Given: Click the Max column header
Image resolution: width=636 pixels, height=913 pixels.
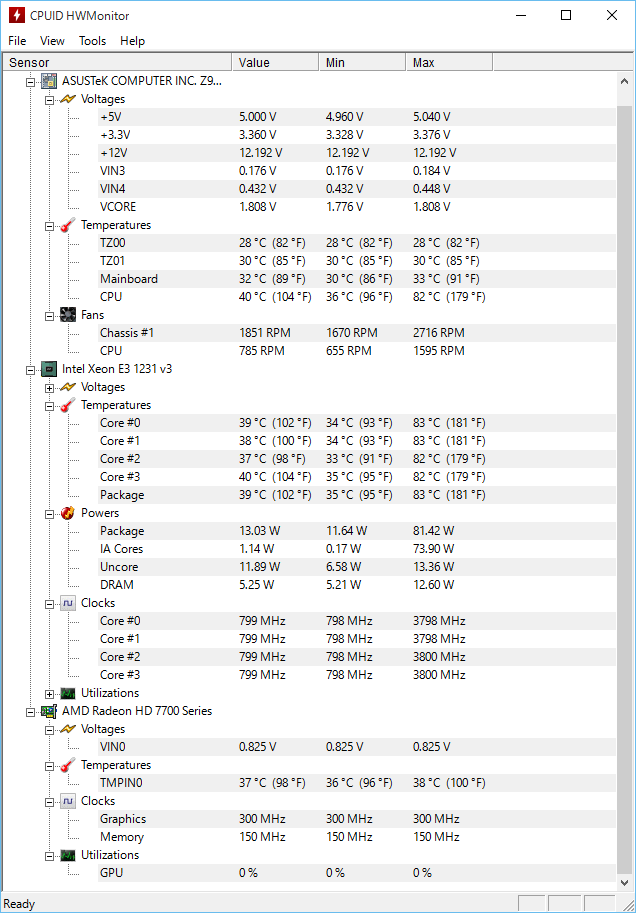Looking at the screenshot, I should click(449, 62).
